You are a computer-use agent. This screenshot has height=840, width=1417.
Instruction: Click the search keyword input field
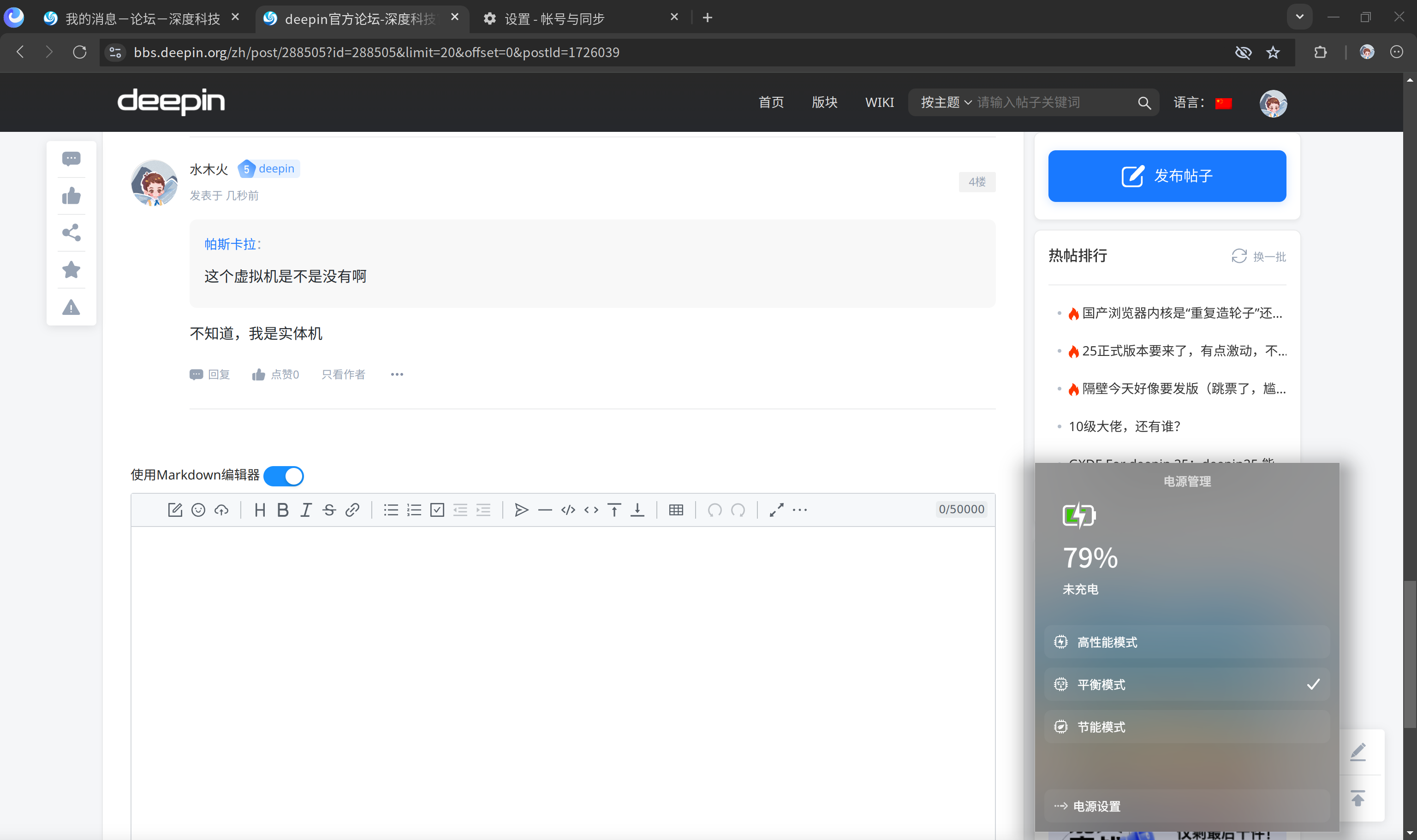pyautogui.click(x=1054, y=102)
